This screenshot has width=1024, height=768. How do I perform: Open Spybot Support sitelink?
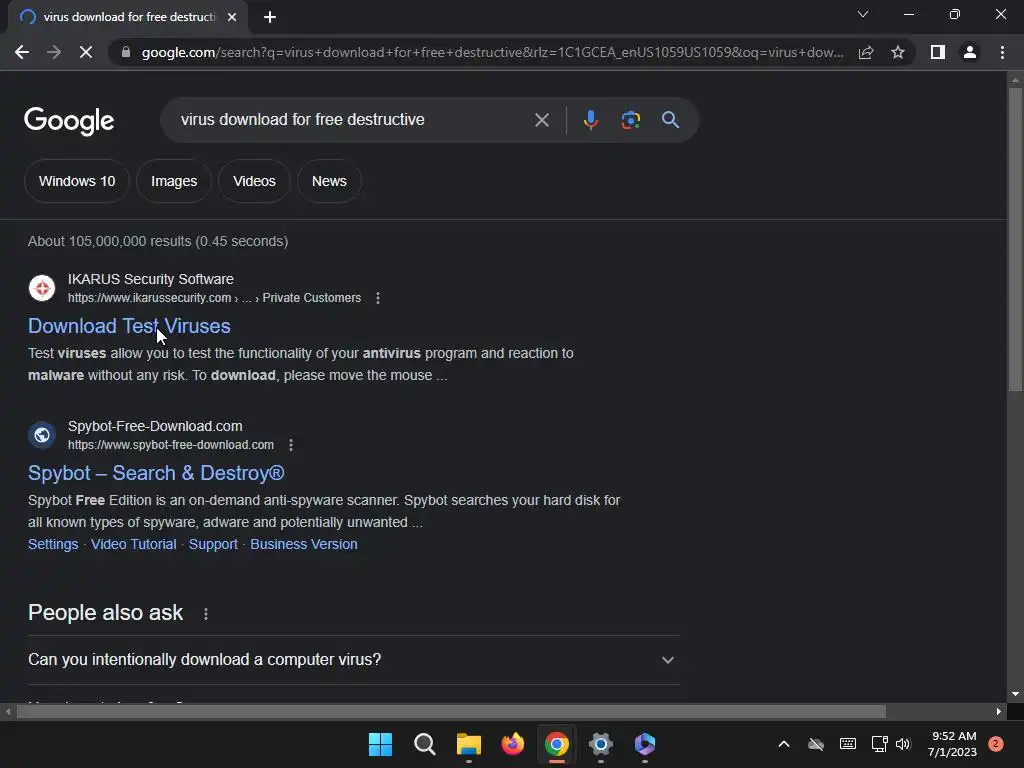tap(213, 544)
